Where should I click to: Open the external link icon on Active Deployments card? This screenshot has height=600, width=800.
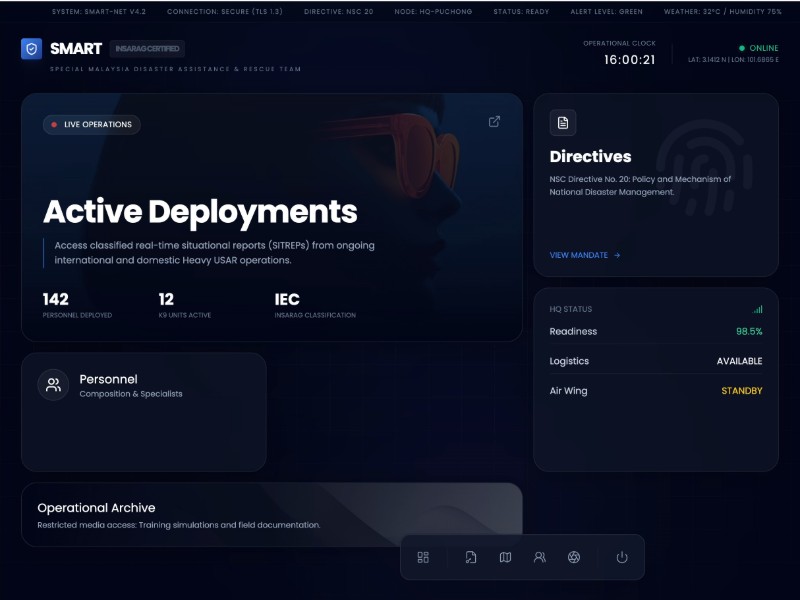494,121
